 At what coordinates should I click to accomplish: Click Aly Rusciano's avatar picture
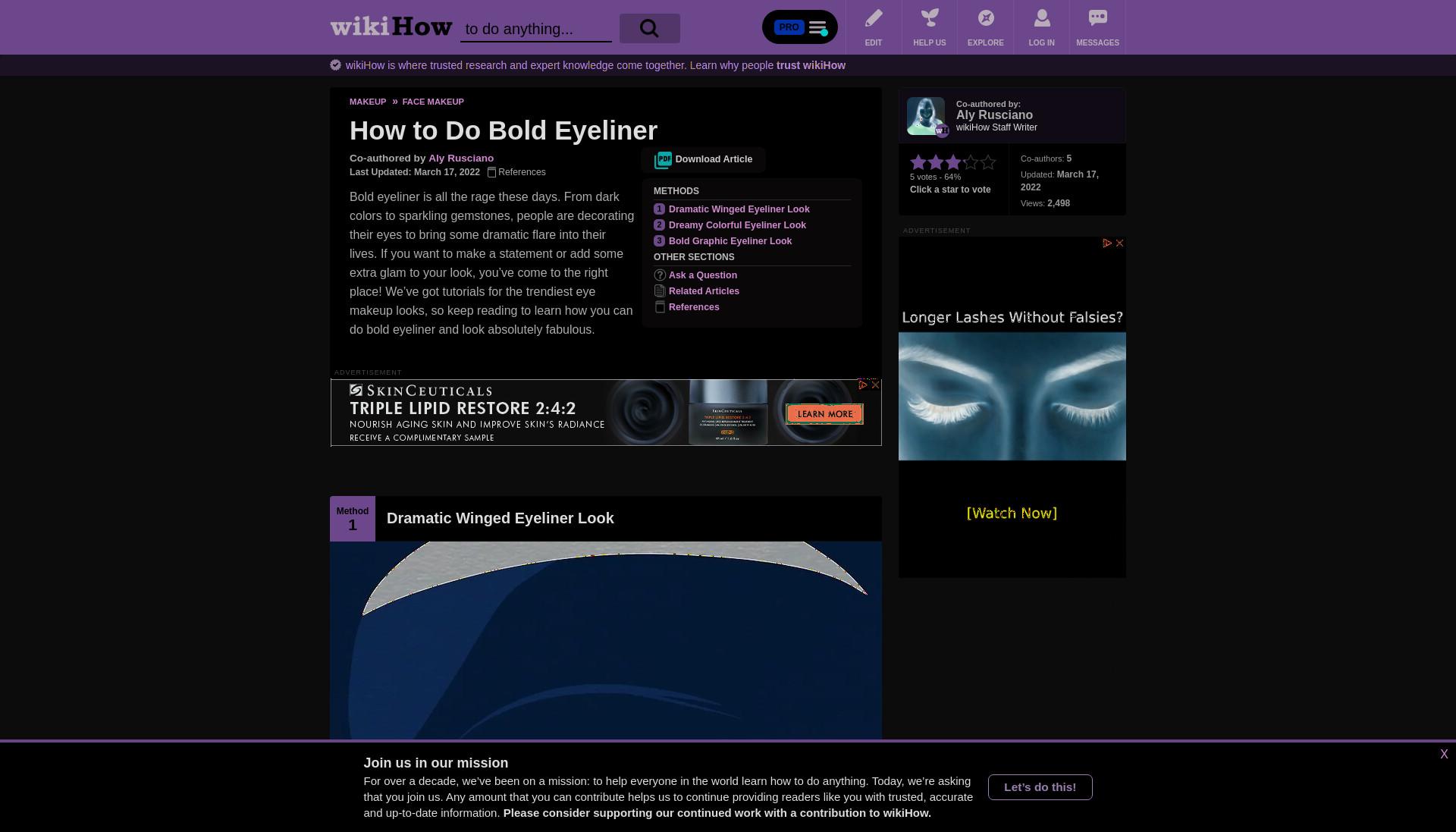926,116
